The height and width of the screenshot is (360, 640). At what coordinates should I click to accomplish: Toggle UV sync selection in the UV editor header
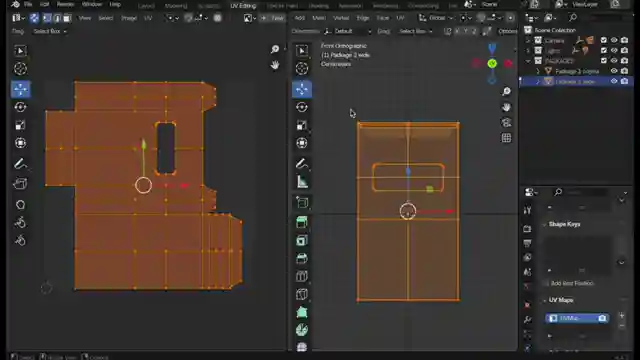34,18
